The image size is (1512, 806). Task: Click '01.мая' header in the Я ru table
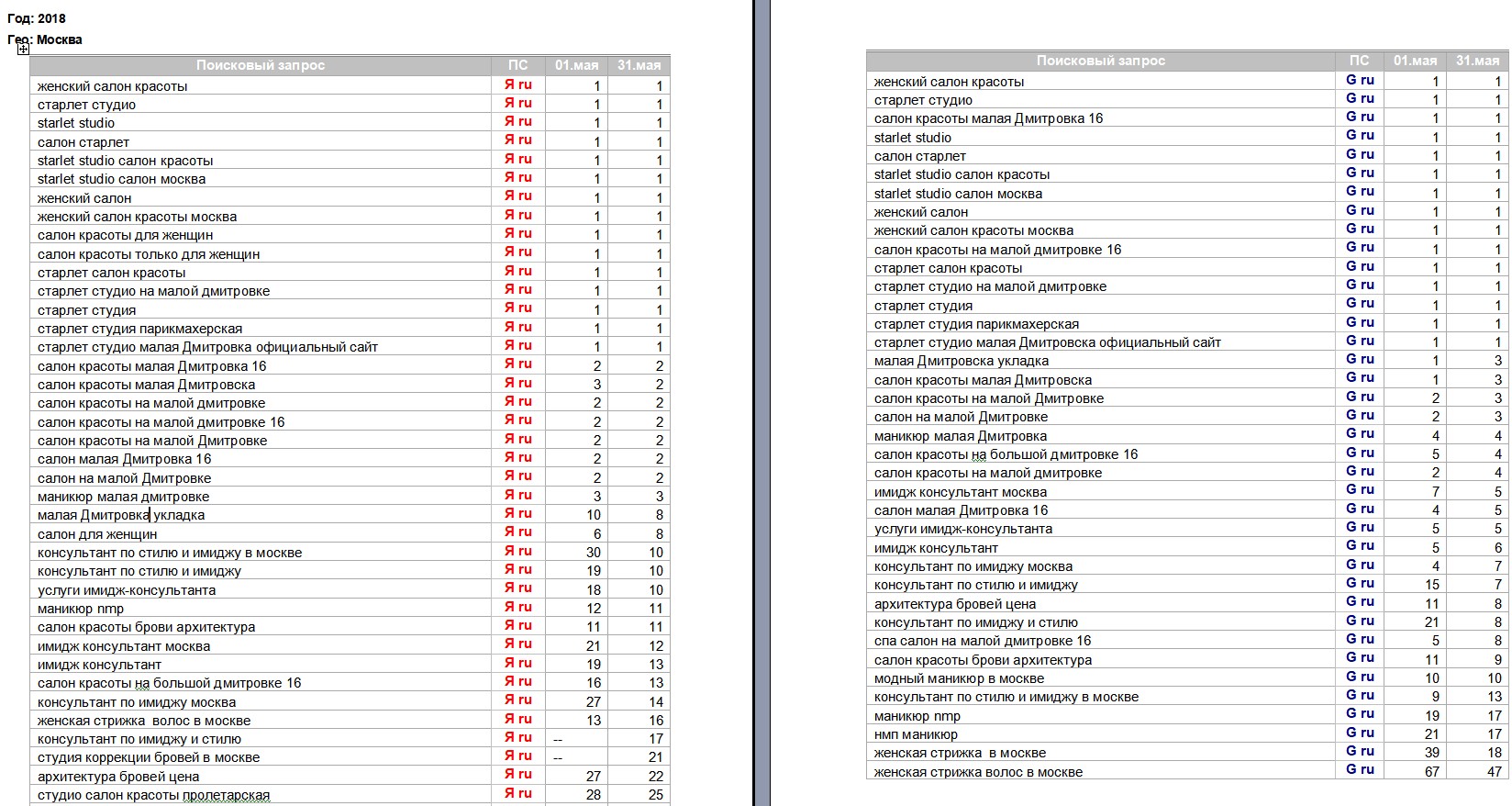[x=576, y=65]
